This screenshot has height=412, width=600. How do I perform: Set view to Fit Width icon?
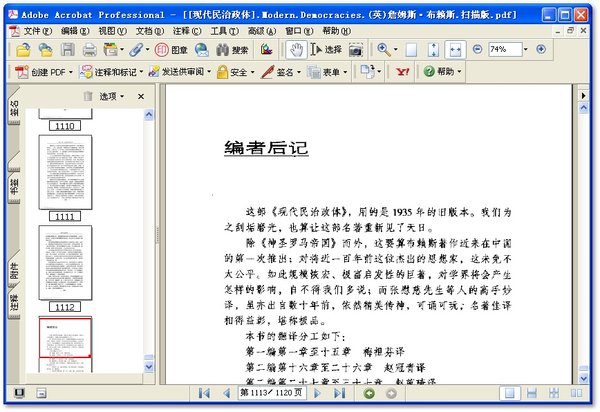[455, 50]
